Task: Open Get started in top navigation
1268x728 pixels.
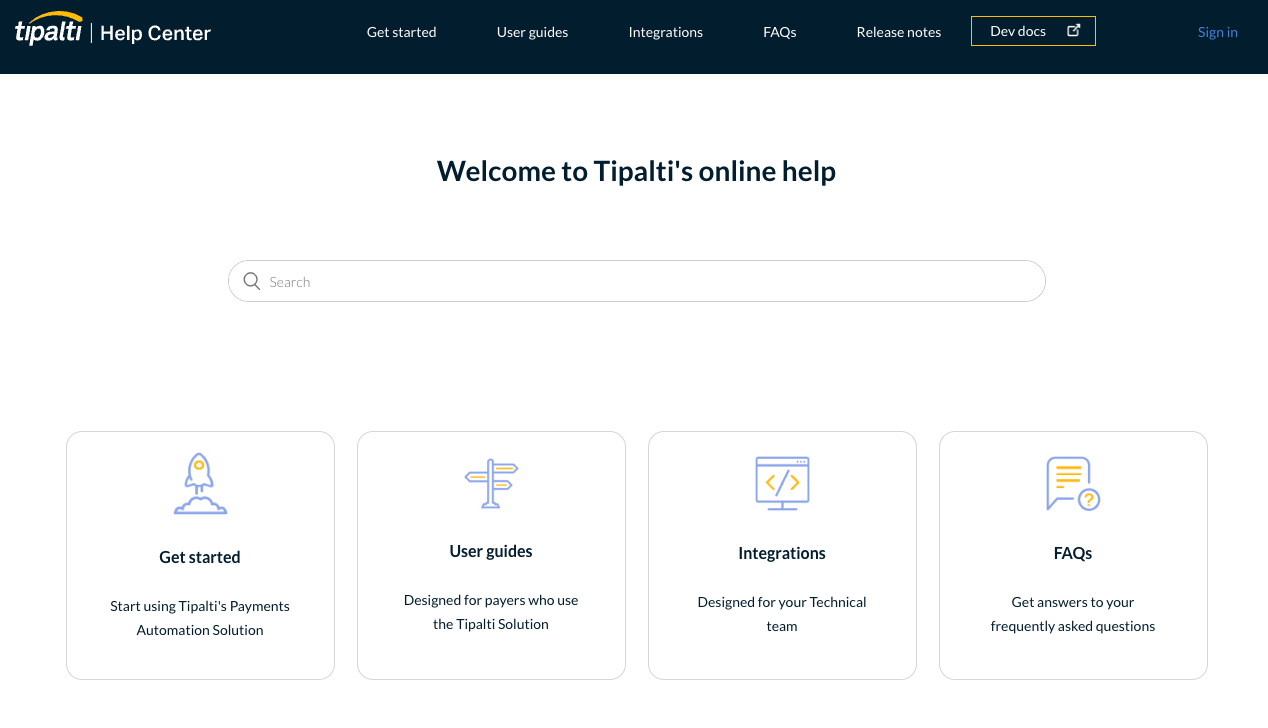Action: coord(401,32)
